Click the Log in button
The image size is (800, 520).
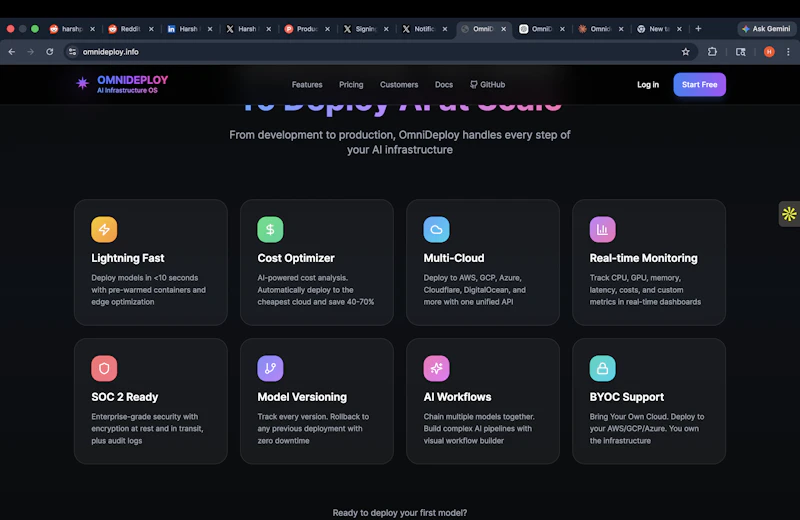tap(648, 85)
